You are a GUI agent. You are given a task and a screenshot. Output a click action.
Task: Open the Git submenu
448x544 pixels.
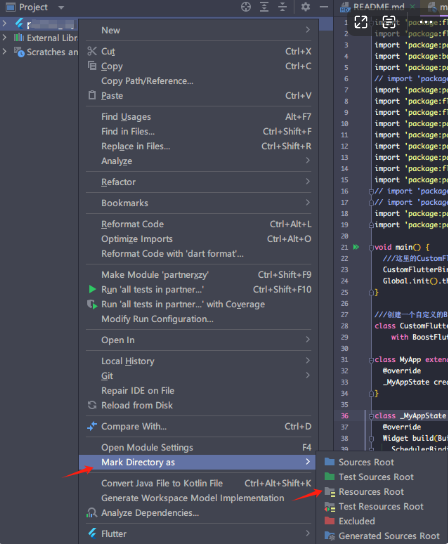point(198,376)
